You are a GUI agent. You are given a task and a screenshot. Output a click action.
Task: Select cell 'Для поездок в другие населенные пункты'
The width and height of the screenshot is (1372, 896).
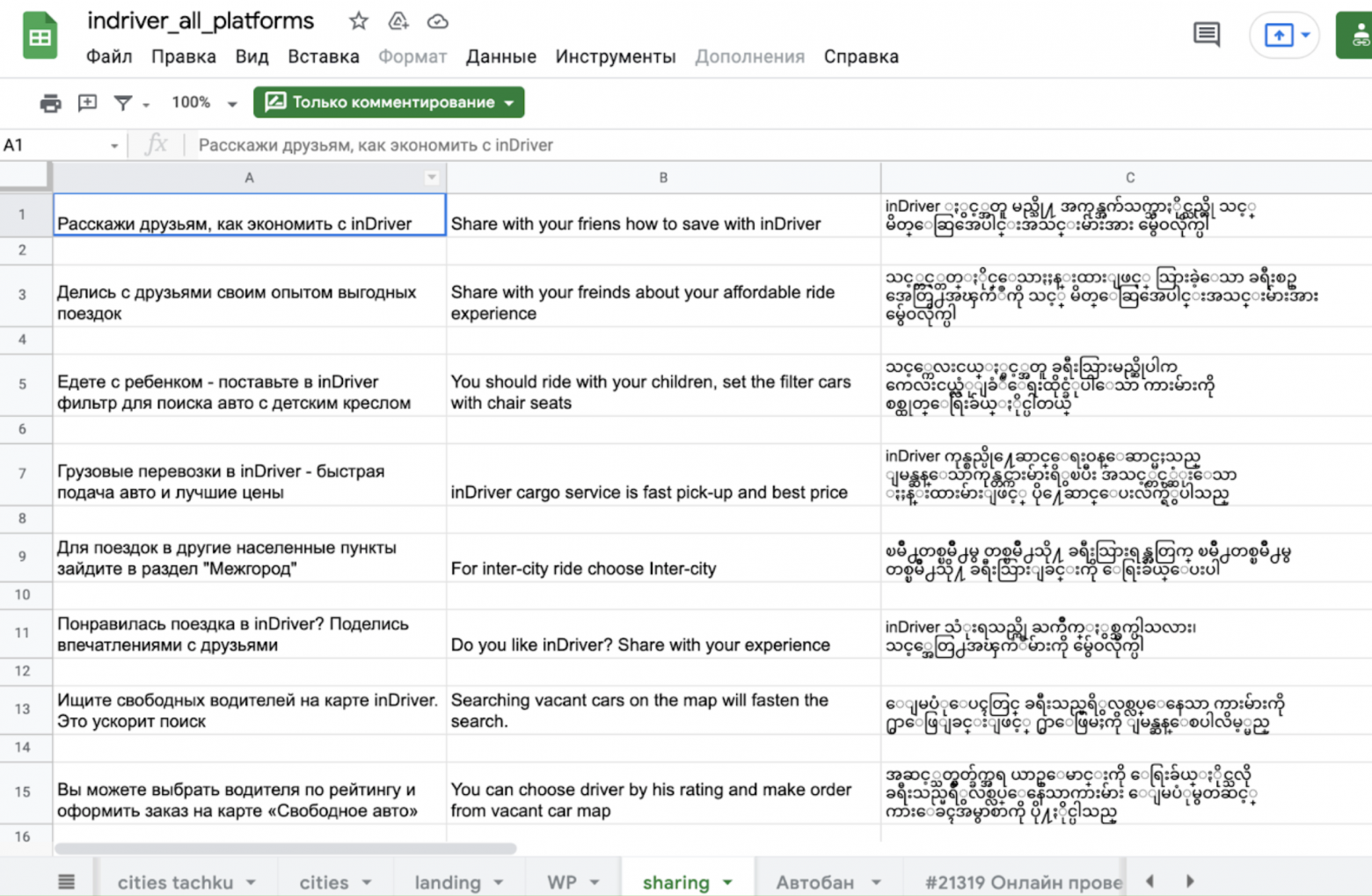pos(250,557)
